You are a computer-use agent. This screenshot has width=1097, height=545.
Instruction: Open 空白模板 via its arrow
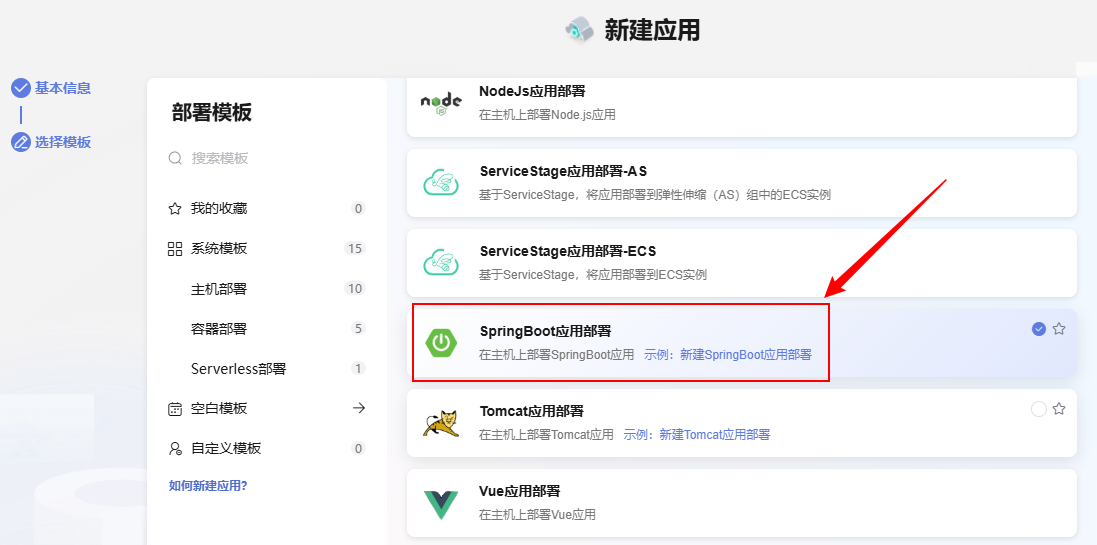(x=359, y=408)
